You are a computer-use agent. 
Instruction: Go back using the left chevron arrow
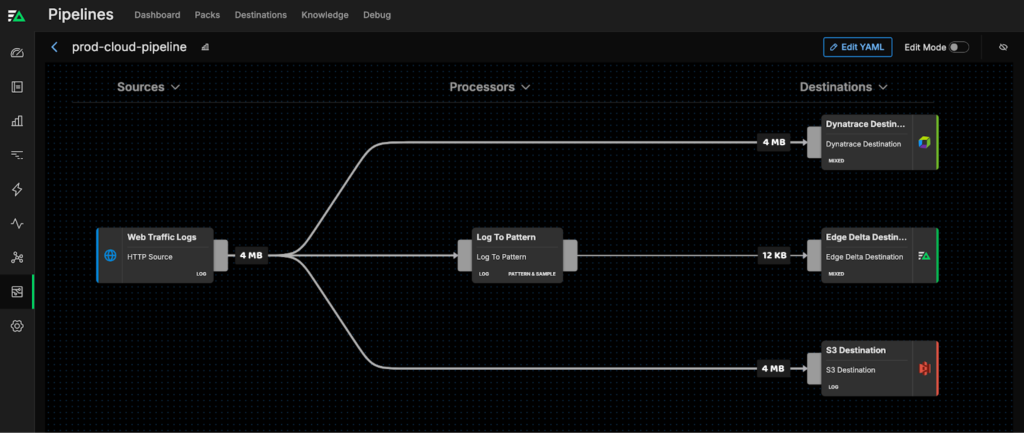[x=55, y=47]
